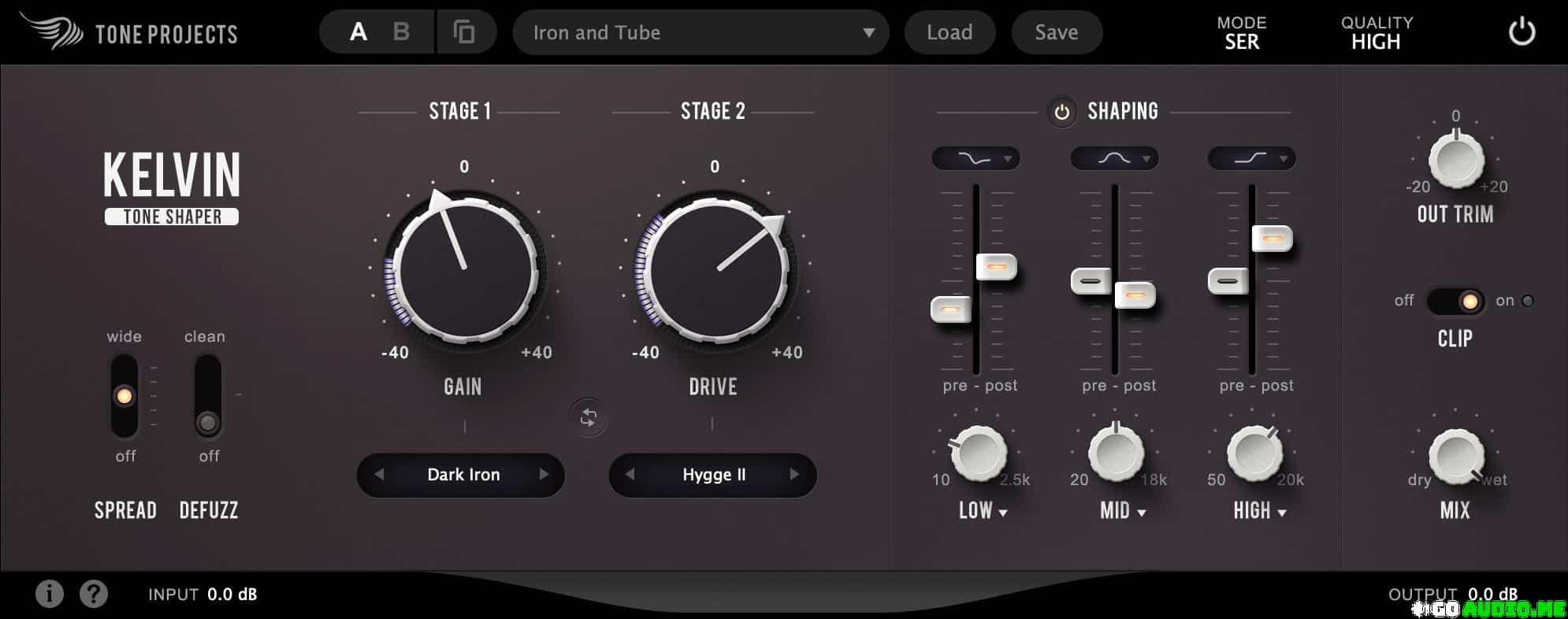Click the DEFUZZ clean/off switch
The image size is (1568, 619).
point(208,396)
